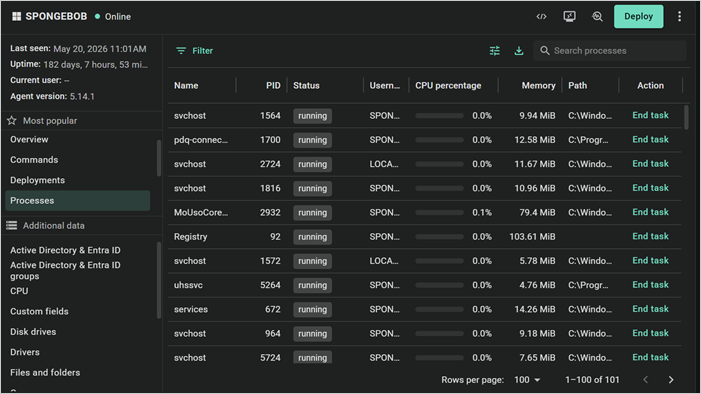The height and width of the screenshot is (394, 701).
Task: Click the process table vertical scrollbar
Action: point(686,117)
